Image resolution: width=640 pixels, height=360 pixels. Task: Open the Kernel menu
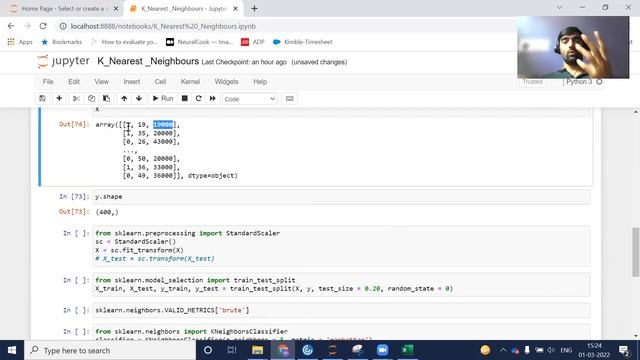pos(190,82)
